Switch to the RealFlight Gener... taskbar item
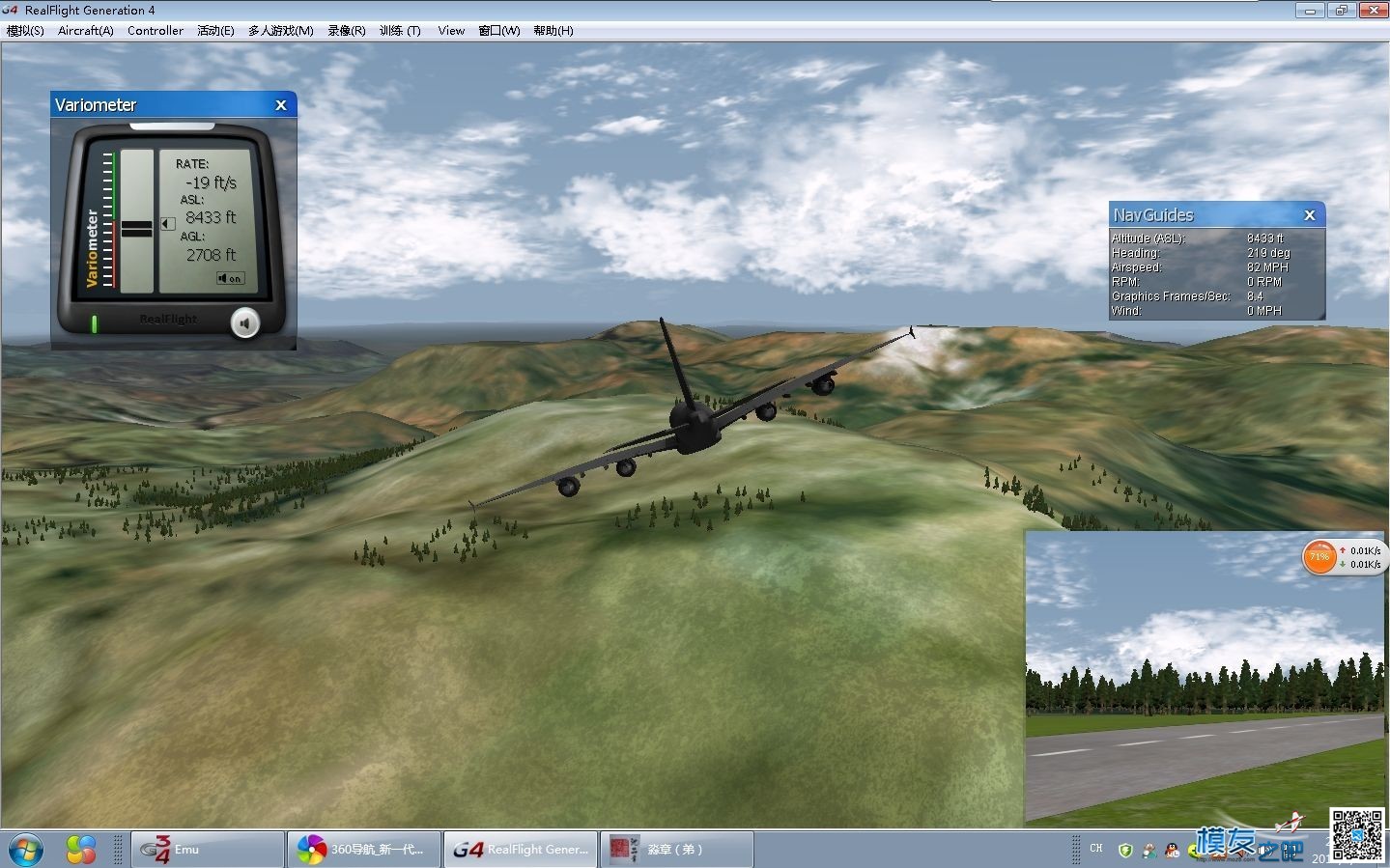 coord(521,850)
